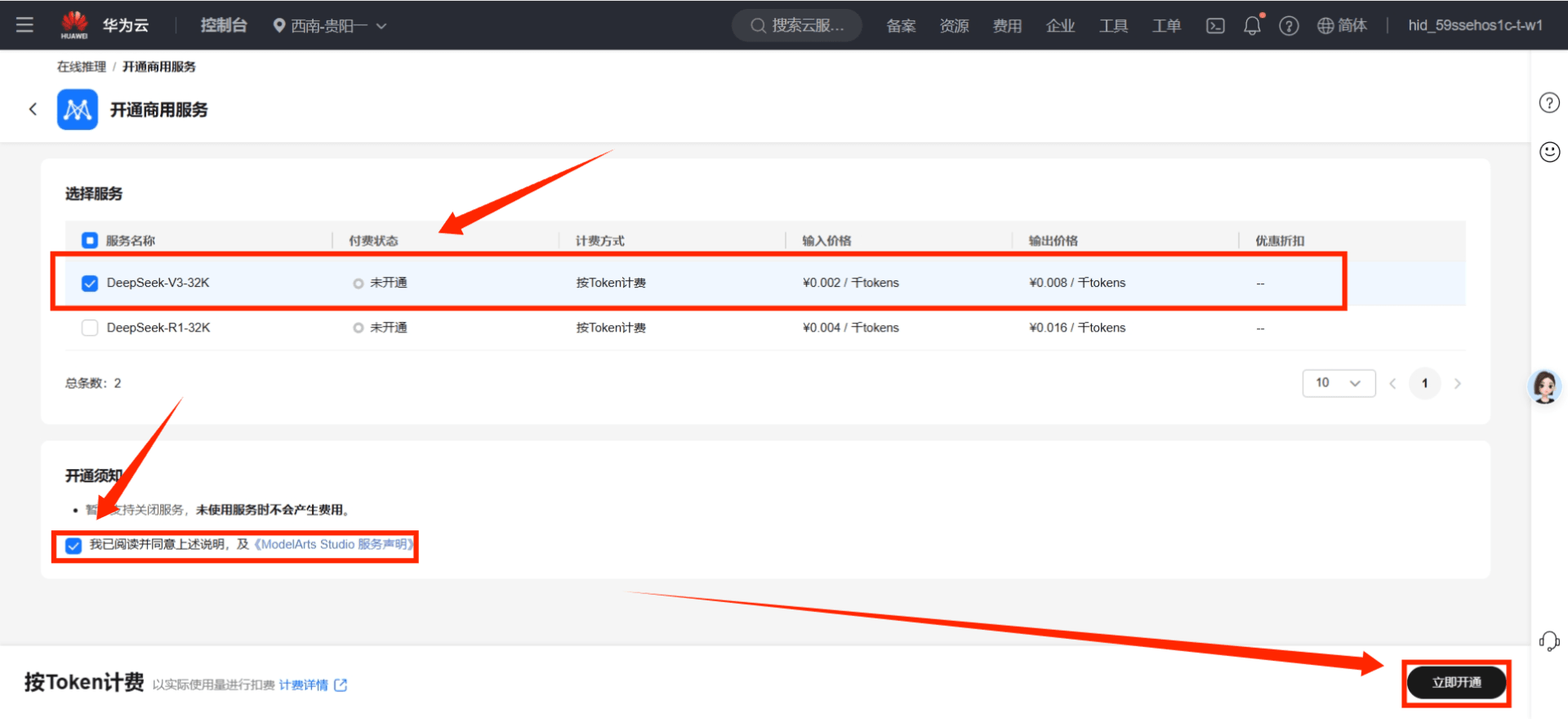Screen dimensions: 1568x719
Task: Toggle the select-all 服务名称 checkbox
Action: [90, 240]
